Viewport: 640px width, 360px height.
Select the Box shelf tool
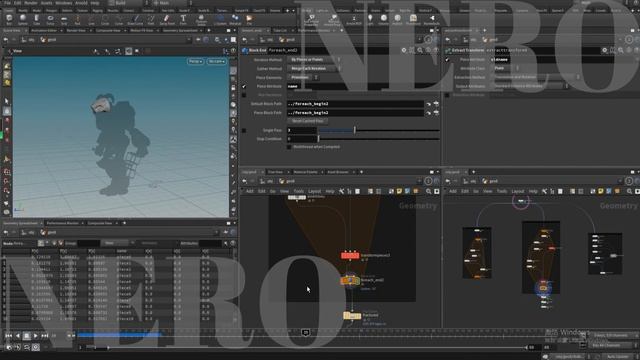point(9,19)
